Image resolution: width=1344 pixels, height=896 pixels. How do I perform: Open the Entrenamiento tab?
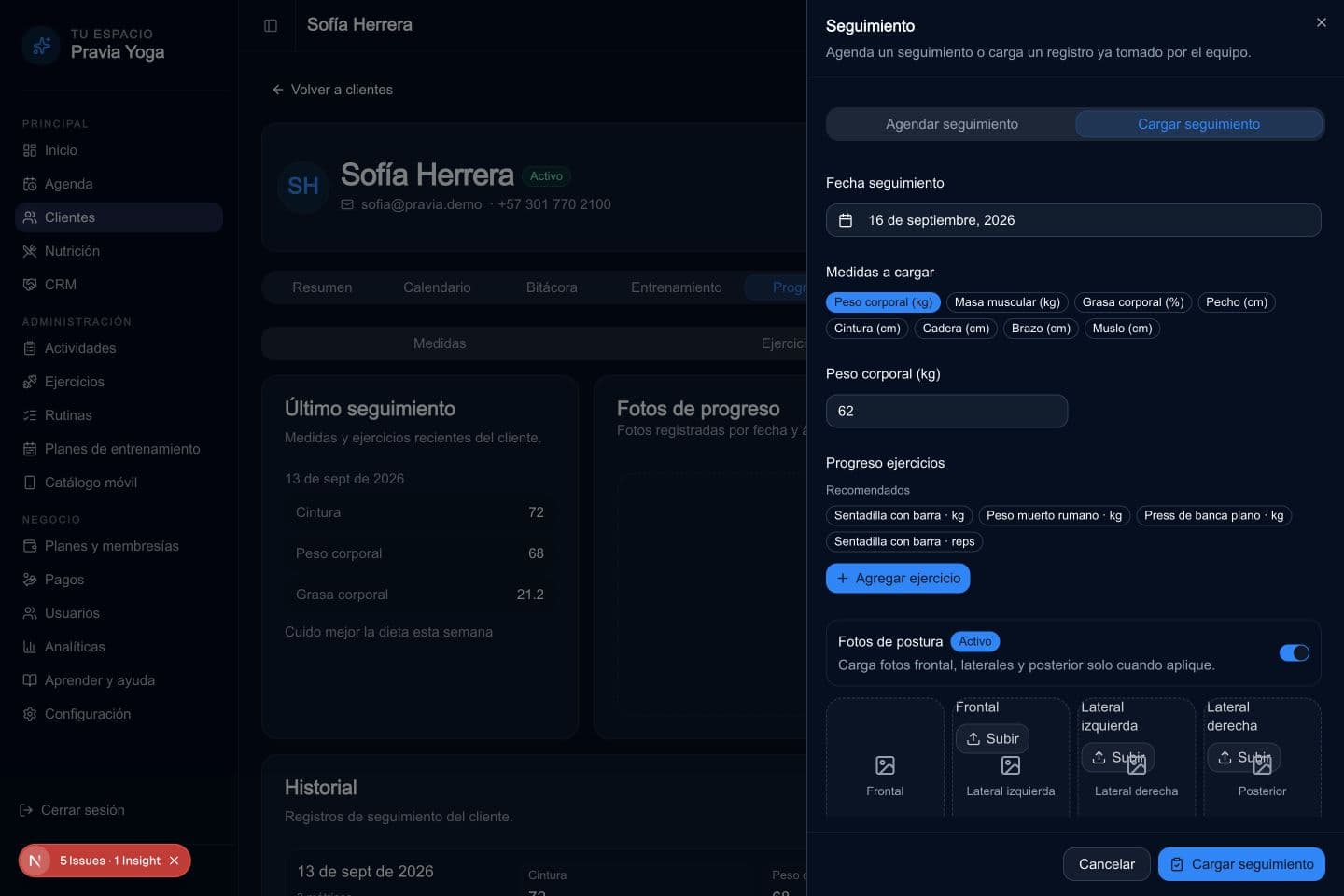coord(677,287)
